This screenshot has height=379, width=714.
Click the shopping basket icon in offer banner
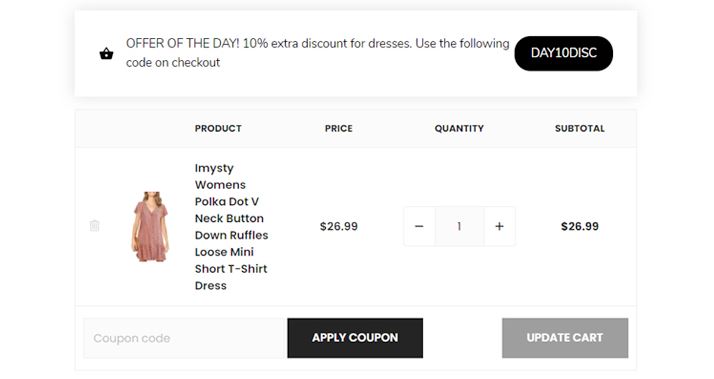click(106, 54)
